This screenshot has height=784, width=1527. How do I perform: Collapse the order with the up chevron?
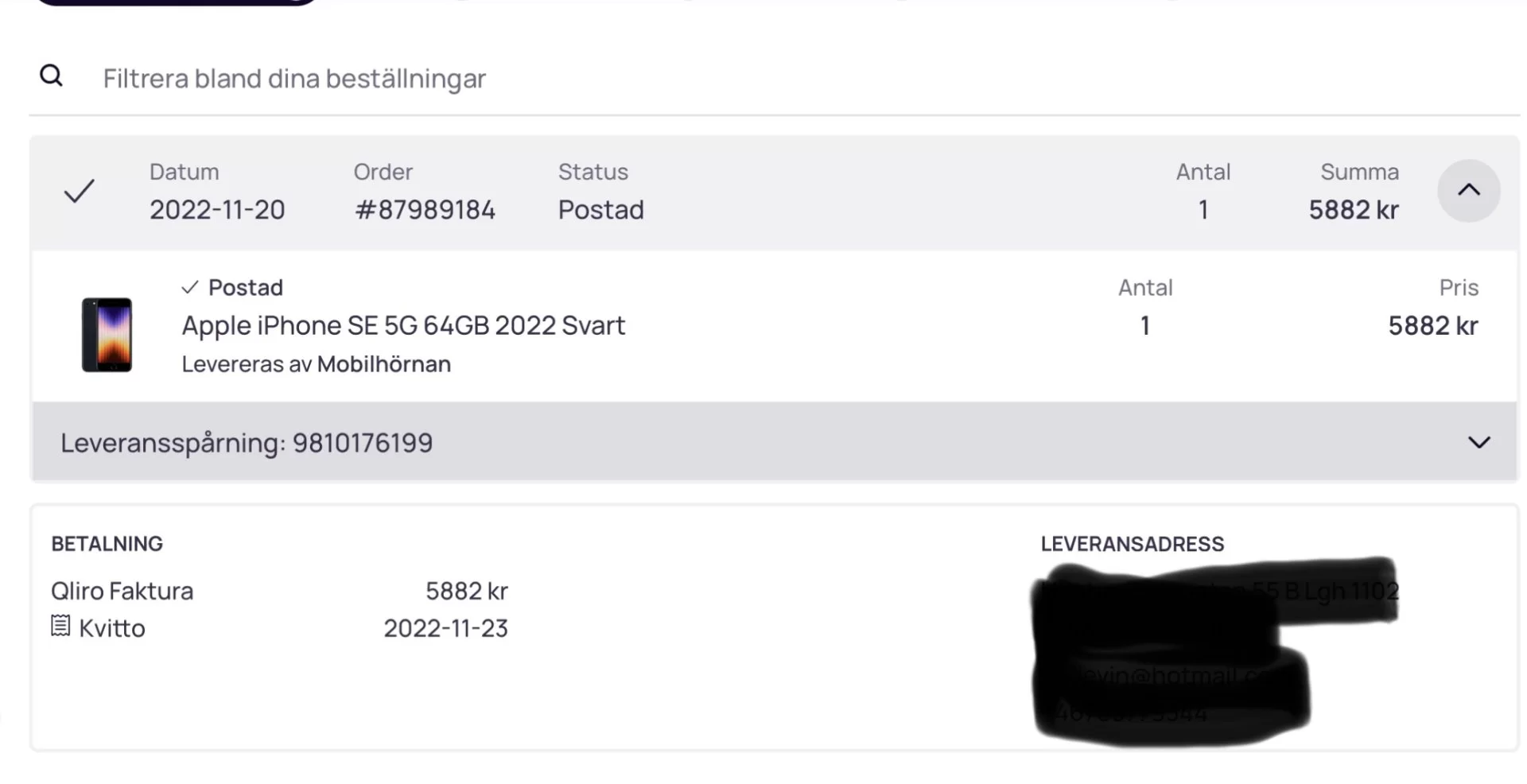(x=1468, y=191)
